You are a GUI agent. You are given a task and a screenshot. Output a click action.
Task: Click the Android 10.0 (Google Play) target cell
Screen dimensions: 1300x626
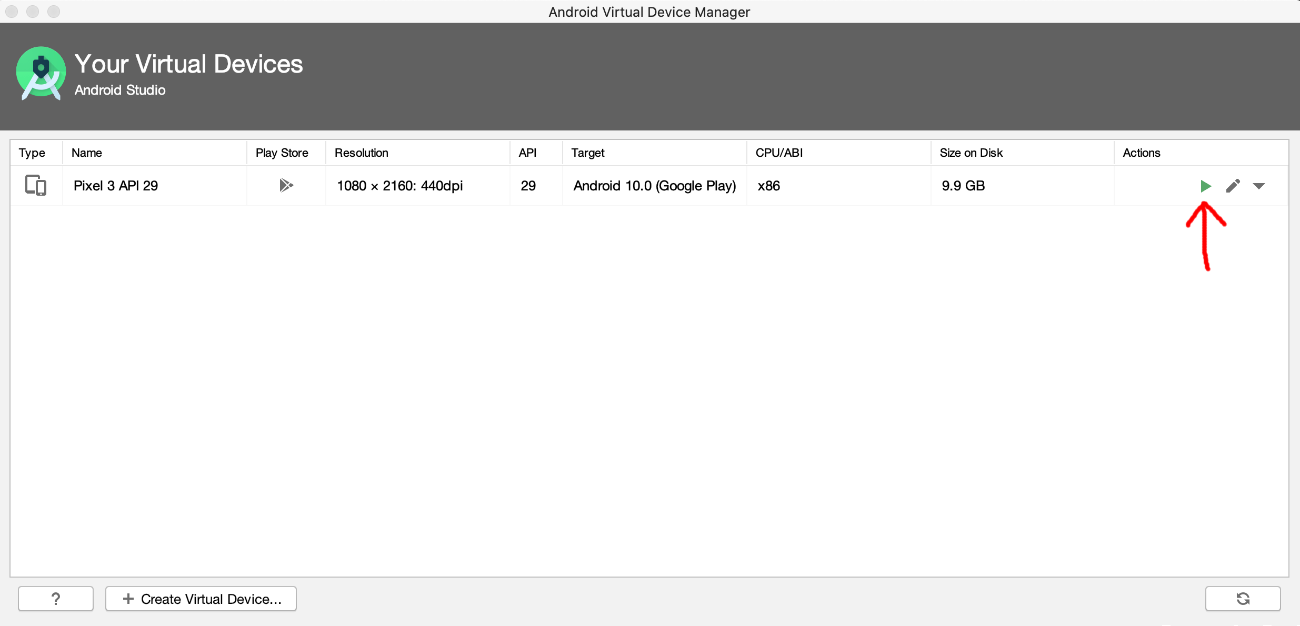click(x=655, y=186)
